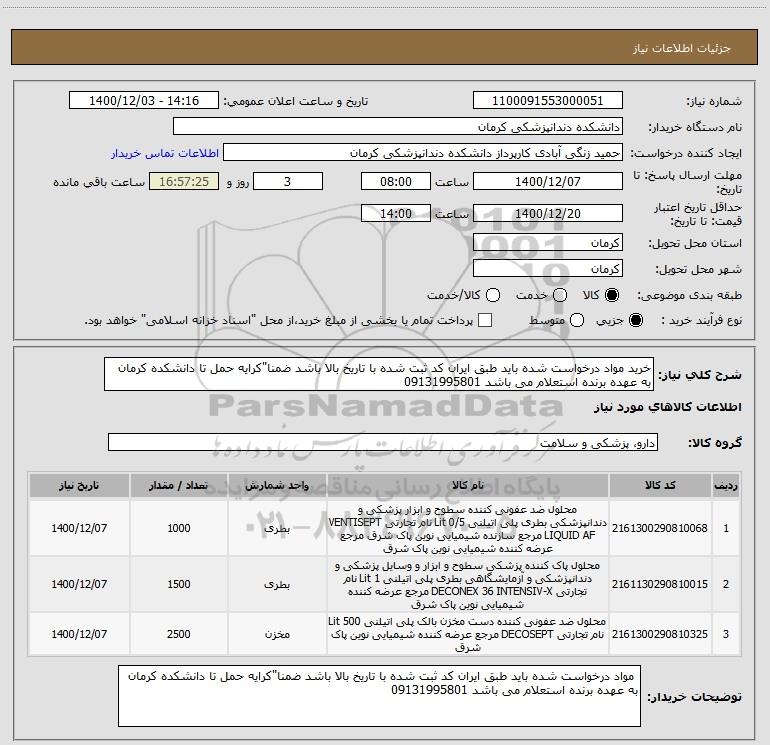Click the delivery city field کرمان

pyautogui.click(x=548, y=268)
